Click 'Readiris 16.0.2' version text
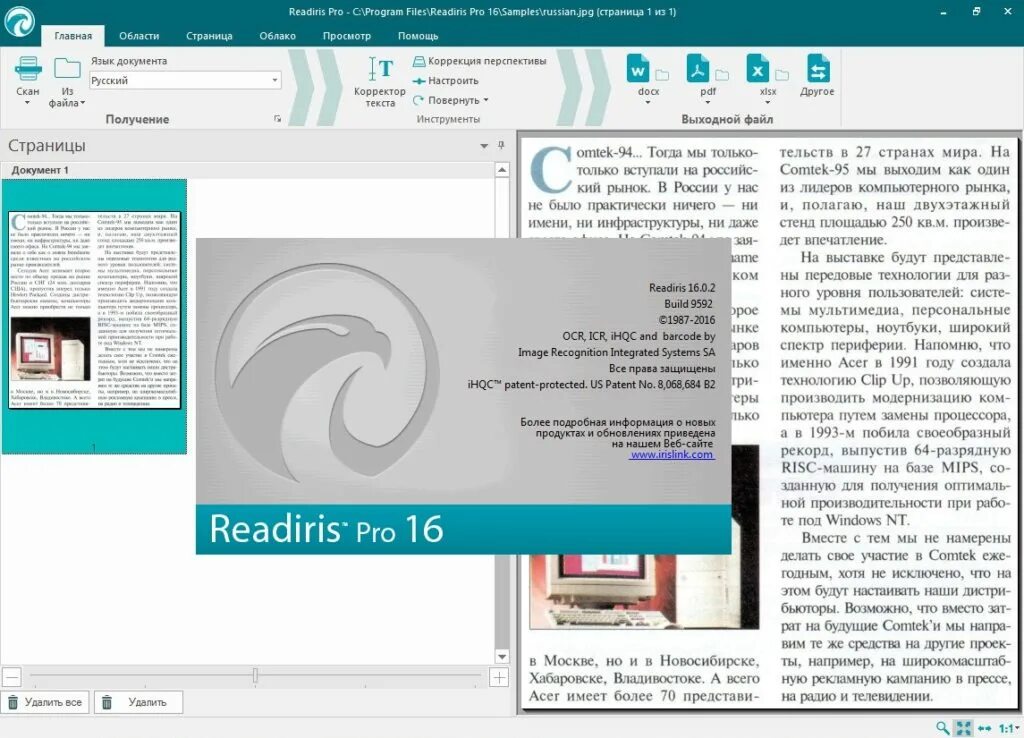Image resolution: width=1024 pixels, height=738 pixels. click(682, 287)
